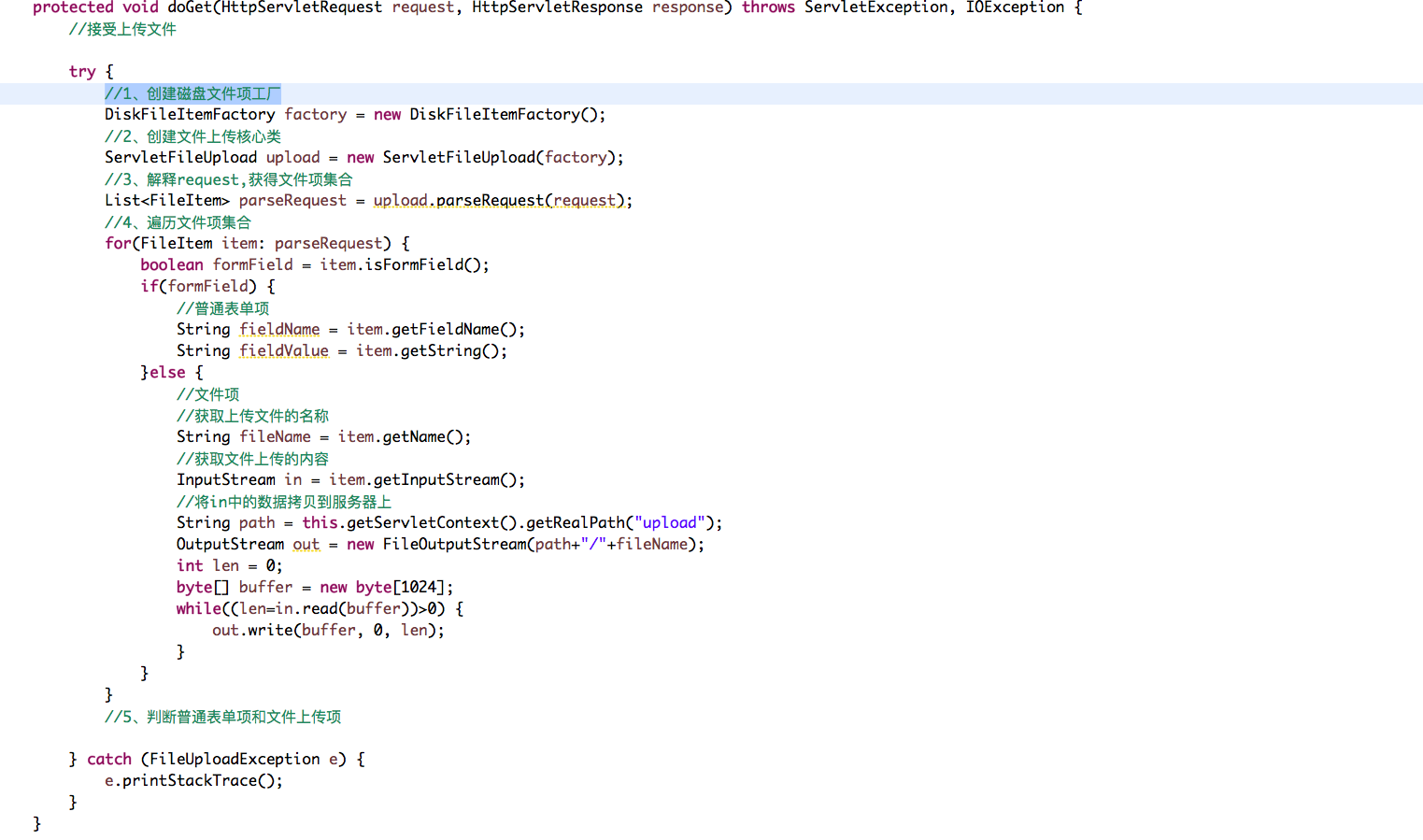The width and height of the screenshot is (1423, 840).
Task: Click the highlighted comment '//1、创建磁盘文件项工厂'
Action: click(192, 93)
